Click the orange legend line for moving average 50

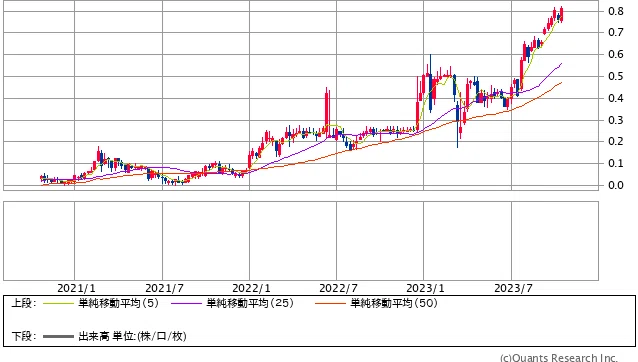pos(330,303)
